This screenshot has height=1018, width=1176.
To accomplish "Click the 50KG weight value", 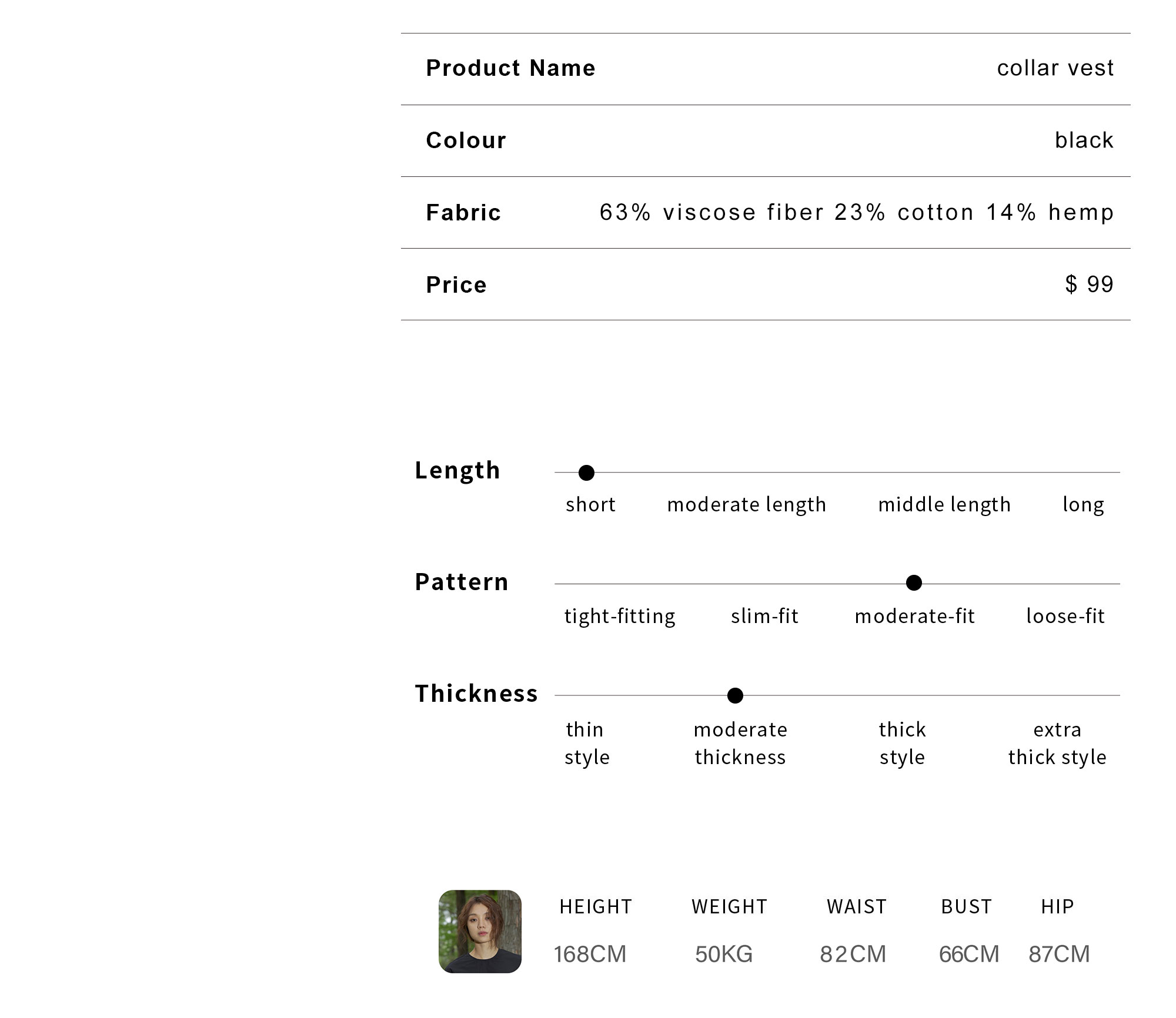I will click(724, 954).
